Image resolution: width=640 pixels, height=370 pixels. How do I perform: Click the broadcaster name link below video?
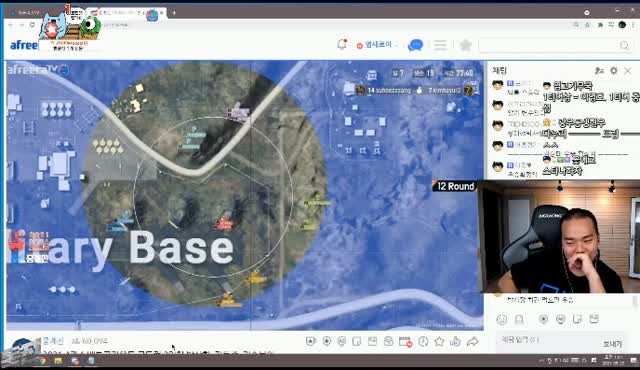(x=53, y=341)
